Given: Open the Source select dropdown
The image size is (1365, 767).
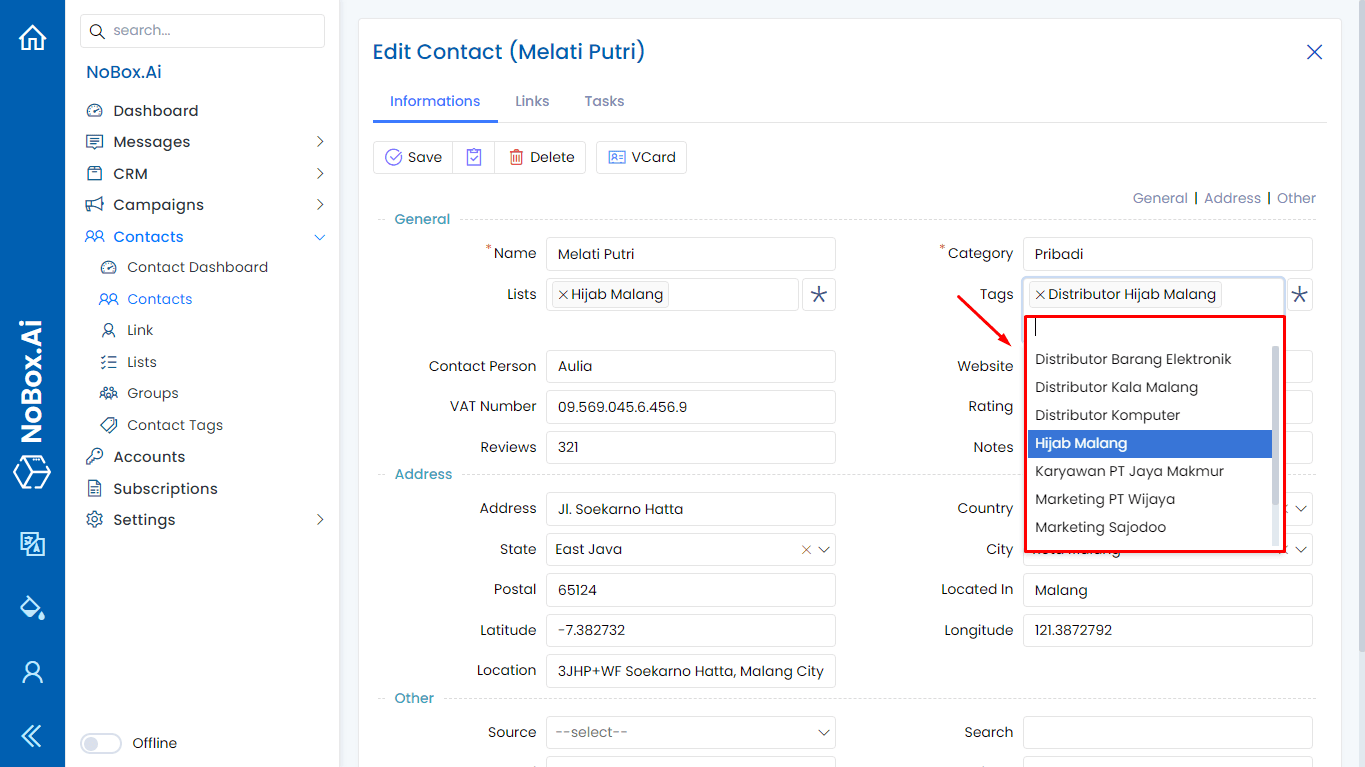Looking at the screenshot, I should click(690, 732).
